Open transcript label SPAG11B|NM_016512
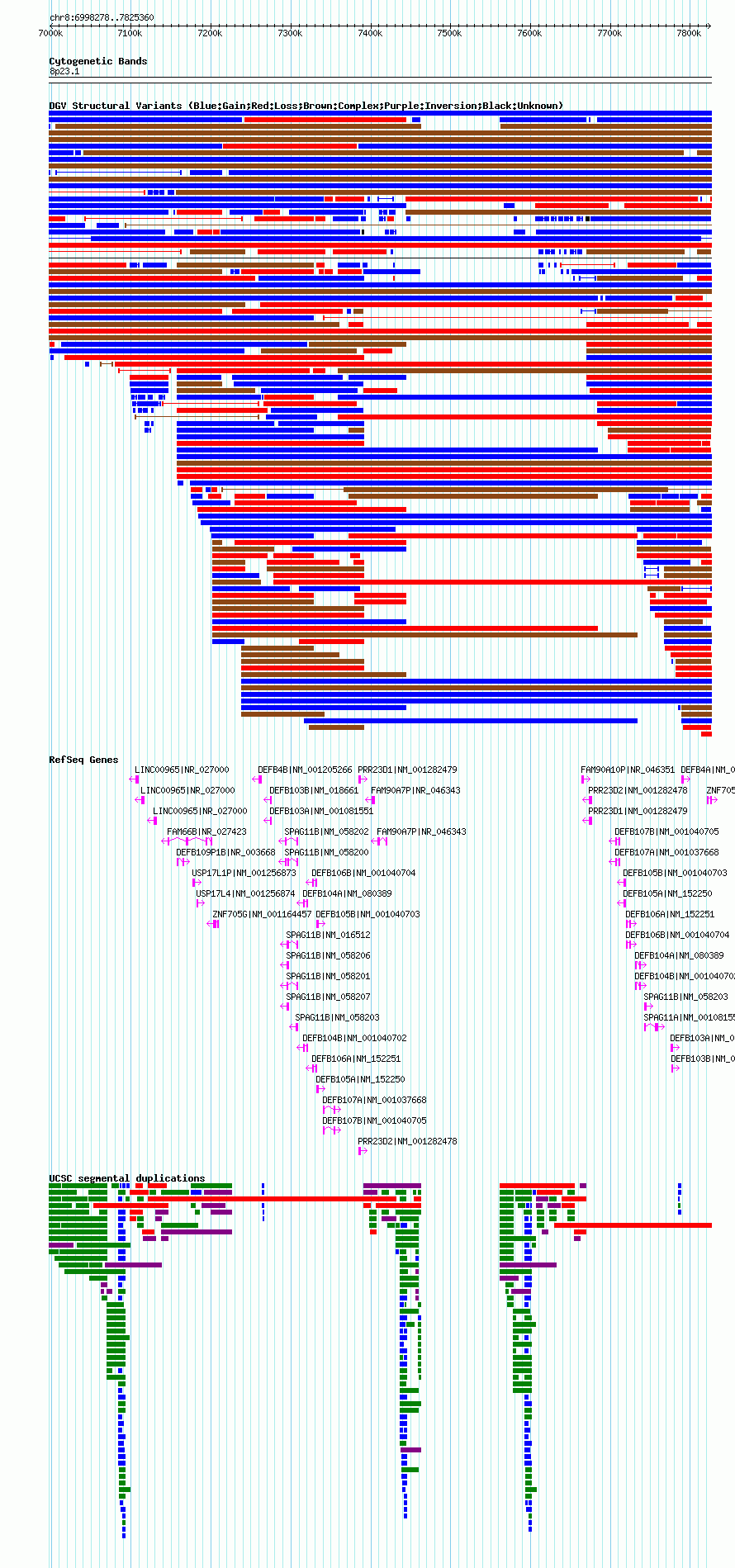 328,935
